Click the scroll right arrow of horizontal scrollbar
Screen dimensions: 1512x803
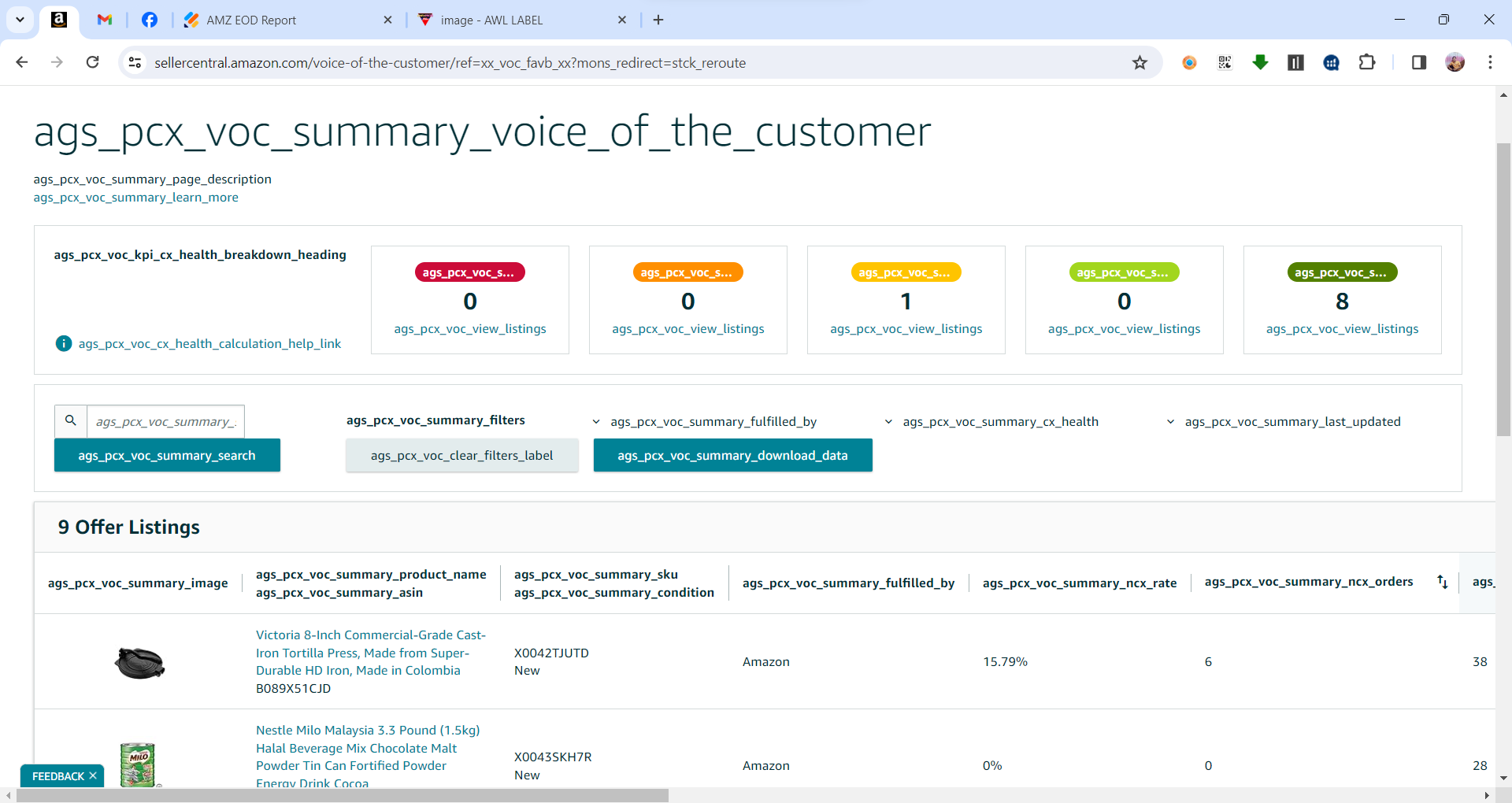(1487, 796)
